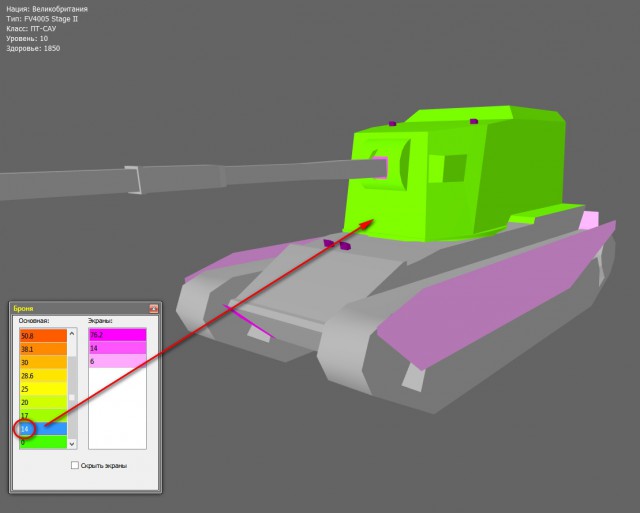This screenshot has width=640, height=513.
Task: Select the yellow 25 armor value
Action: pyautogui.click(x=43, y=389)
